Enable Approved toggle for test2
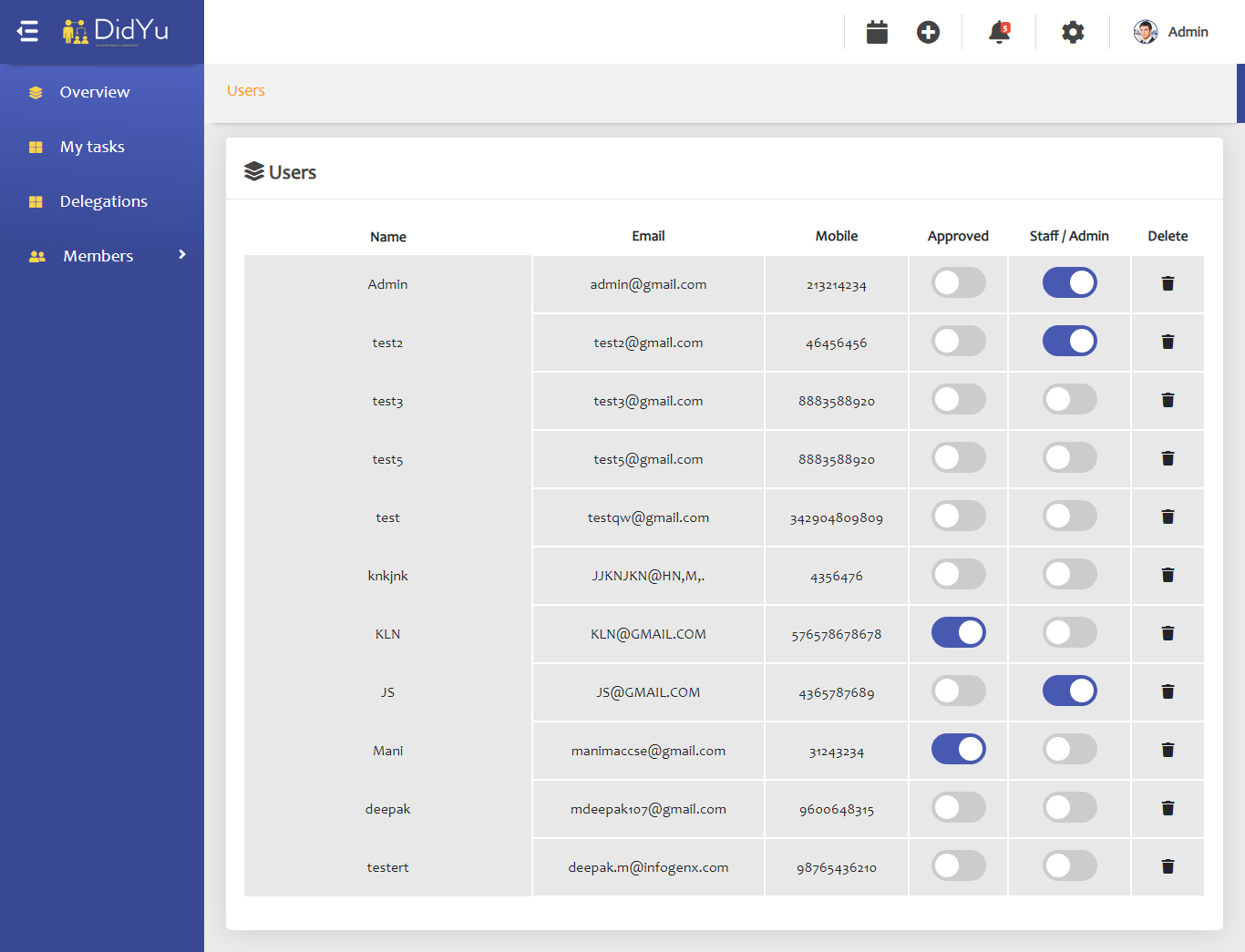1245x952 pixels. point(958,341)
